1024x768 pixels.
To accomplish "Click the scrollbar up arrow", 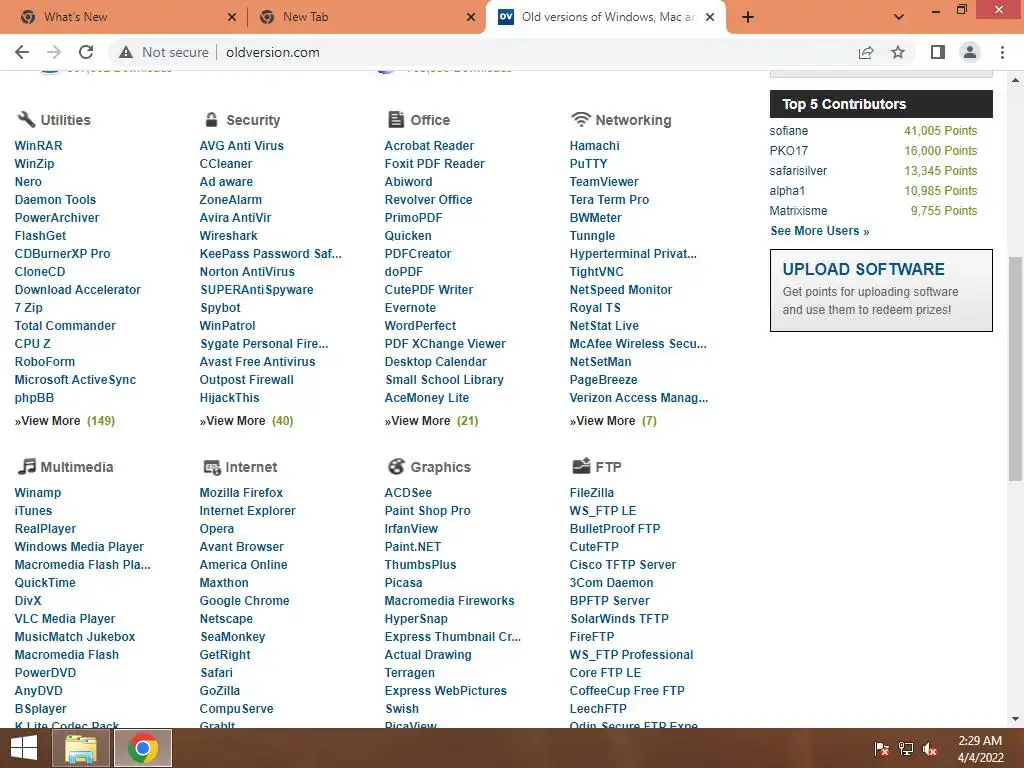I will 1015,80.
